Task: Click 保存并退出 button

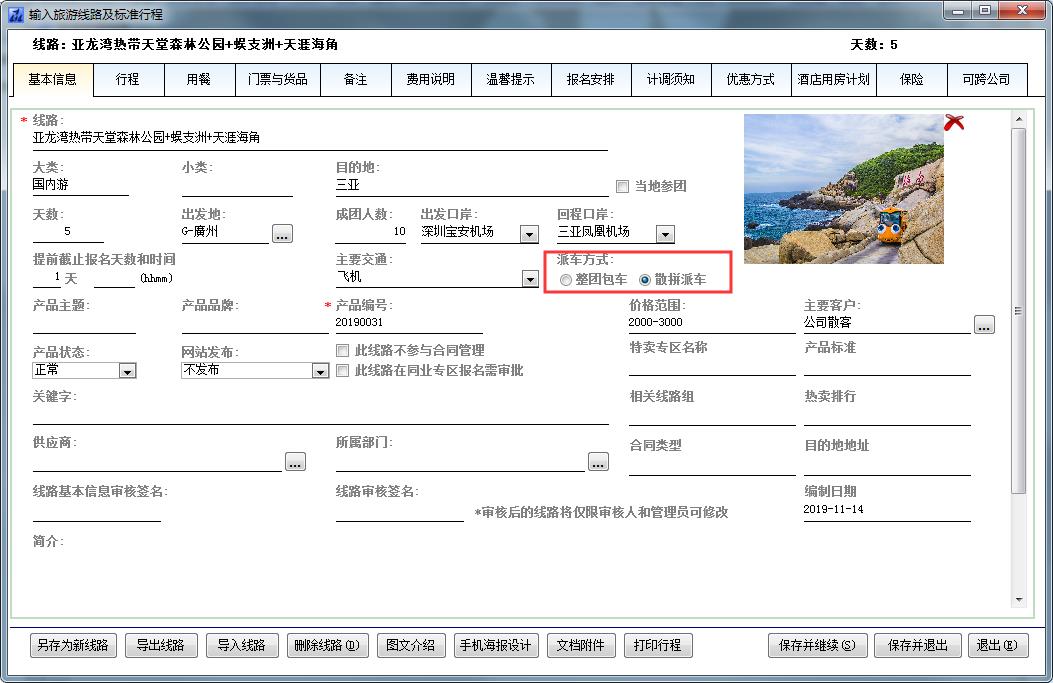Action: click(x=917, y=645)
